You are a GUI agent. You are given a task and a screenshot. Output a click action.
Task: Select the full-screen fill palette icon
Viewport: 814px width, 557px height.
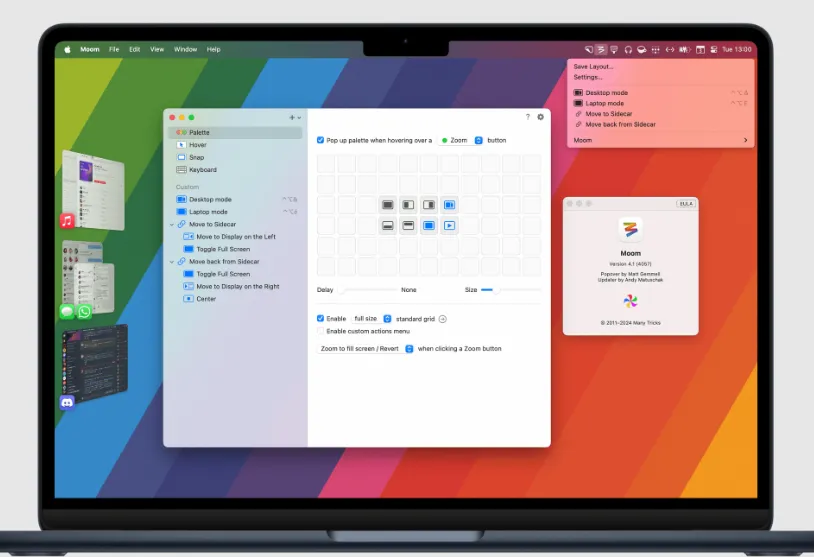388,205
